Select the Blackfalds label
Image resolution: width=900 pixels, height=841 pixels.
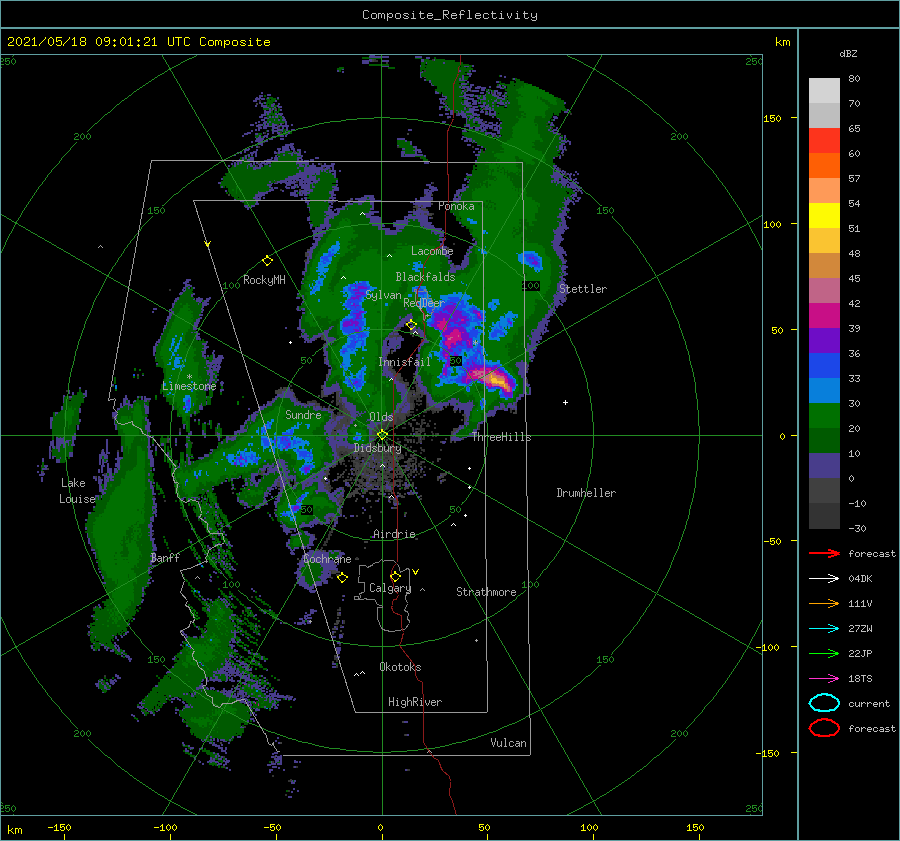click(425, 277)
